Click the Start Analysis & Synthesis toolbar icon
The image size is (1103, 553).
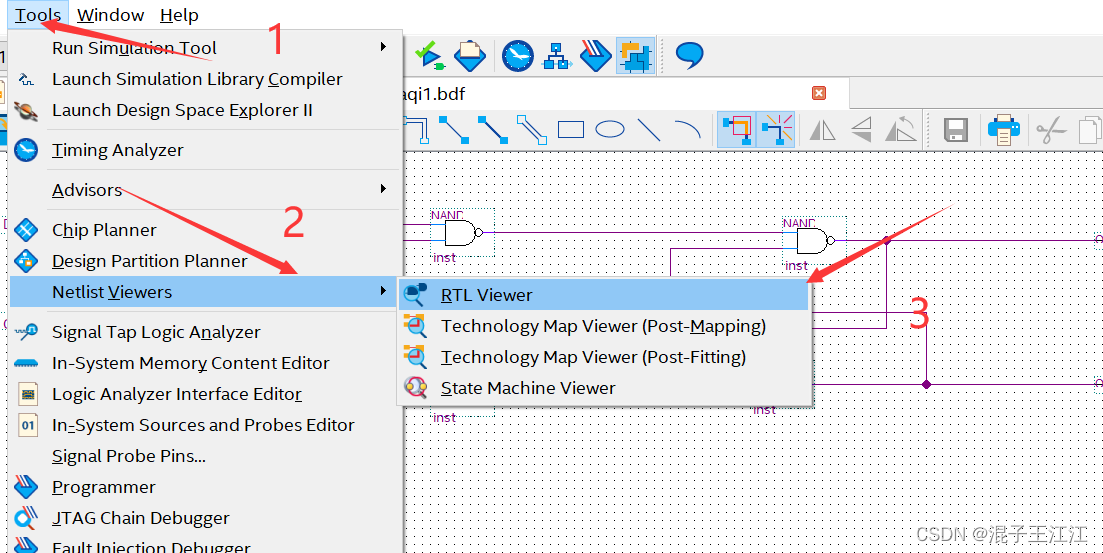coord(430,56)
